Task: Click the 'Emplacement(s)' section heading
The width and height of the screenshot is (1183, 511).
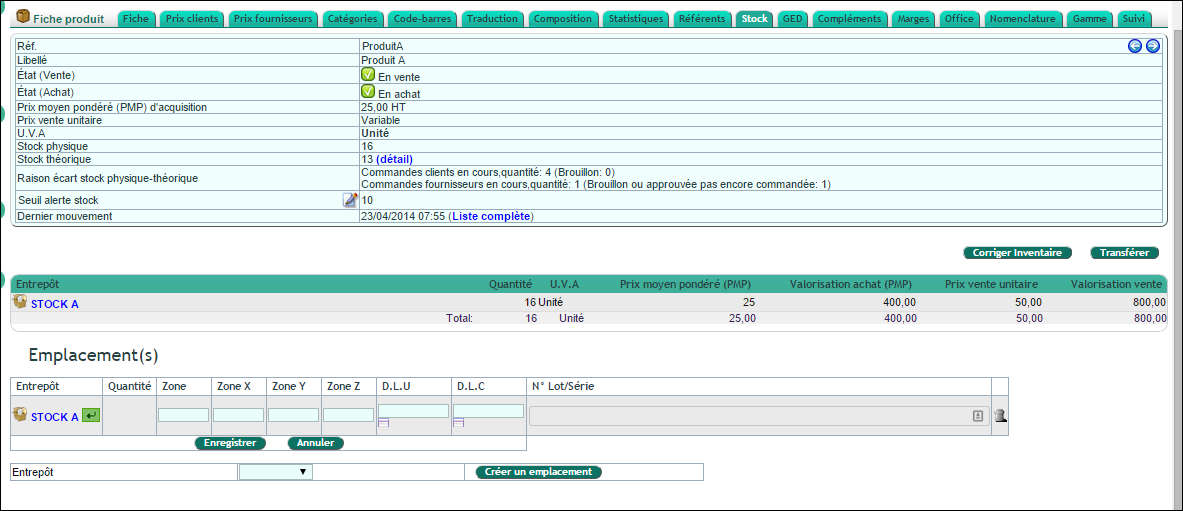Action: [94, 355]
